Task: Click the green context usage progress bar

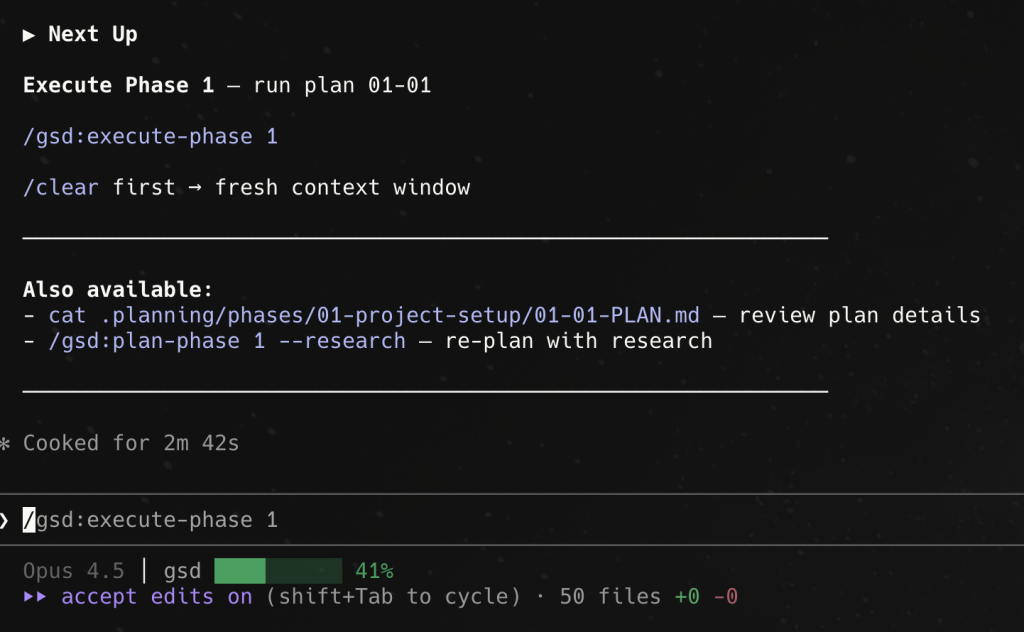Action: [278, 571]
